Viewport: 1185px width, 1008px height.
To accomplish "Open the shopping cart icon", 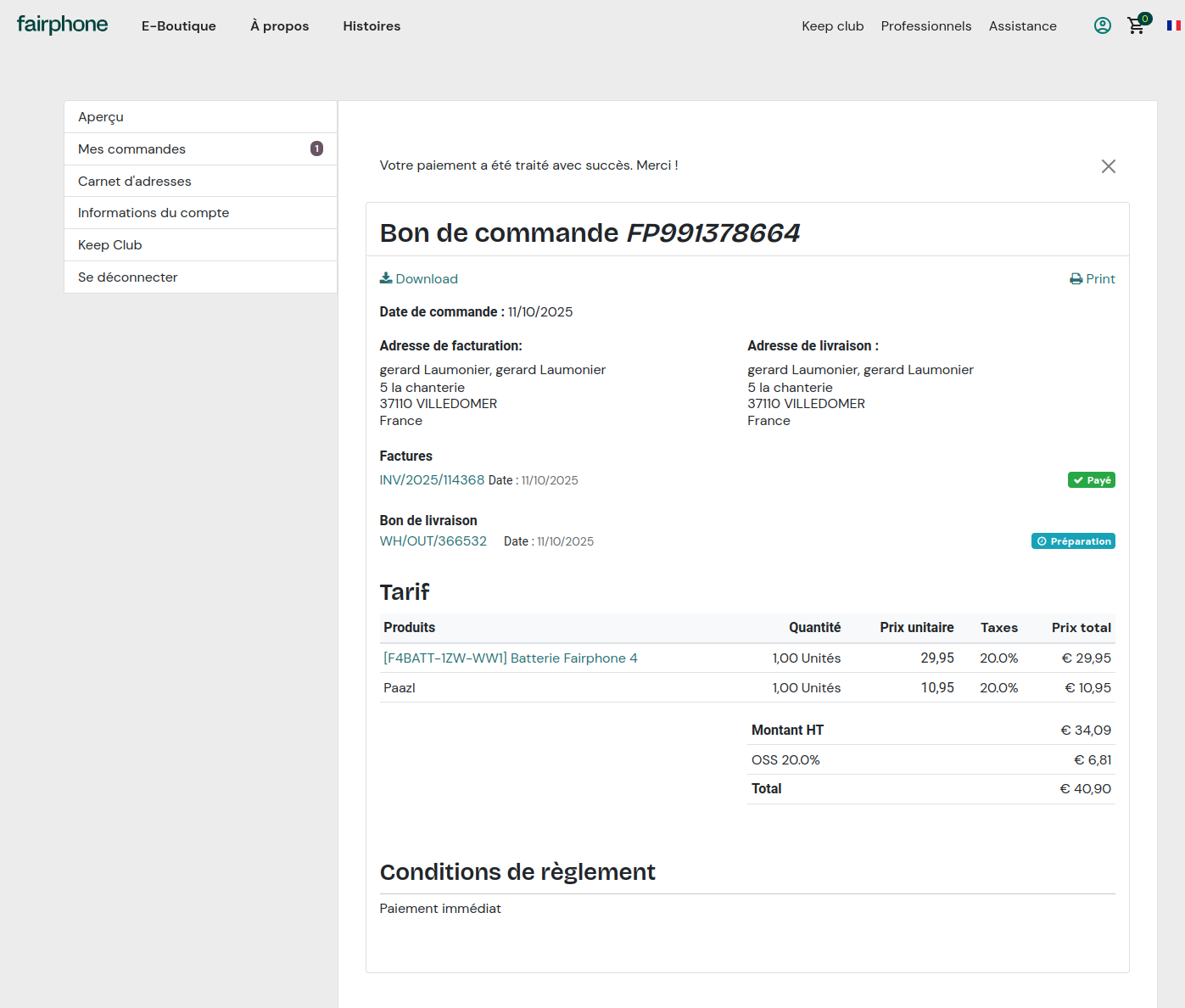I will [1136, 26].
